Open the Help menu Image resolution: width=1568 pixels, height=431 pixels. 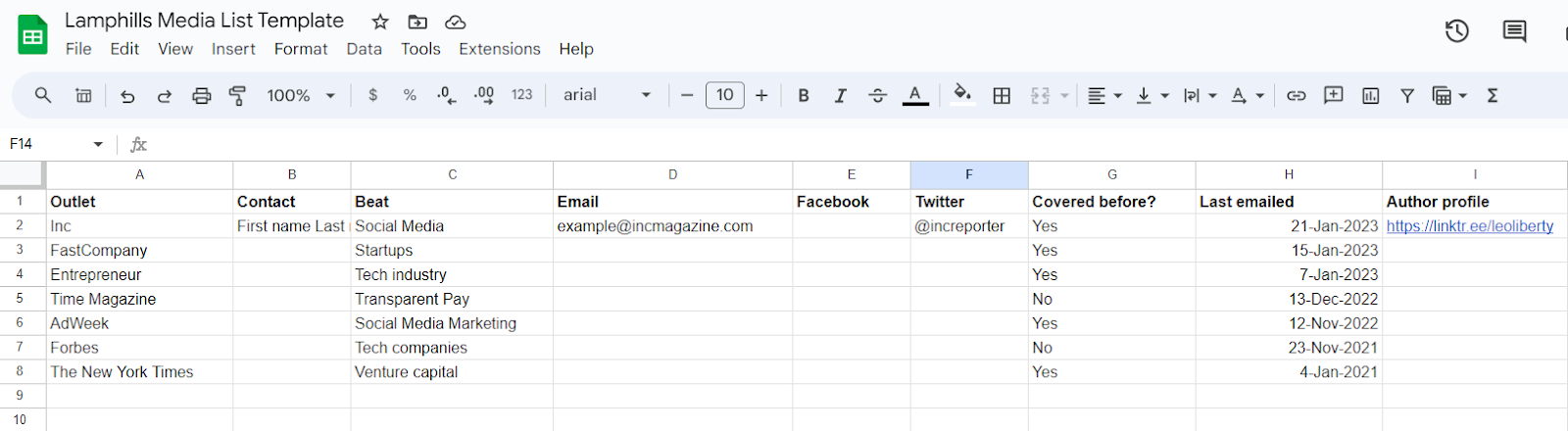(x=576, y=49)
